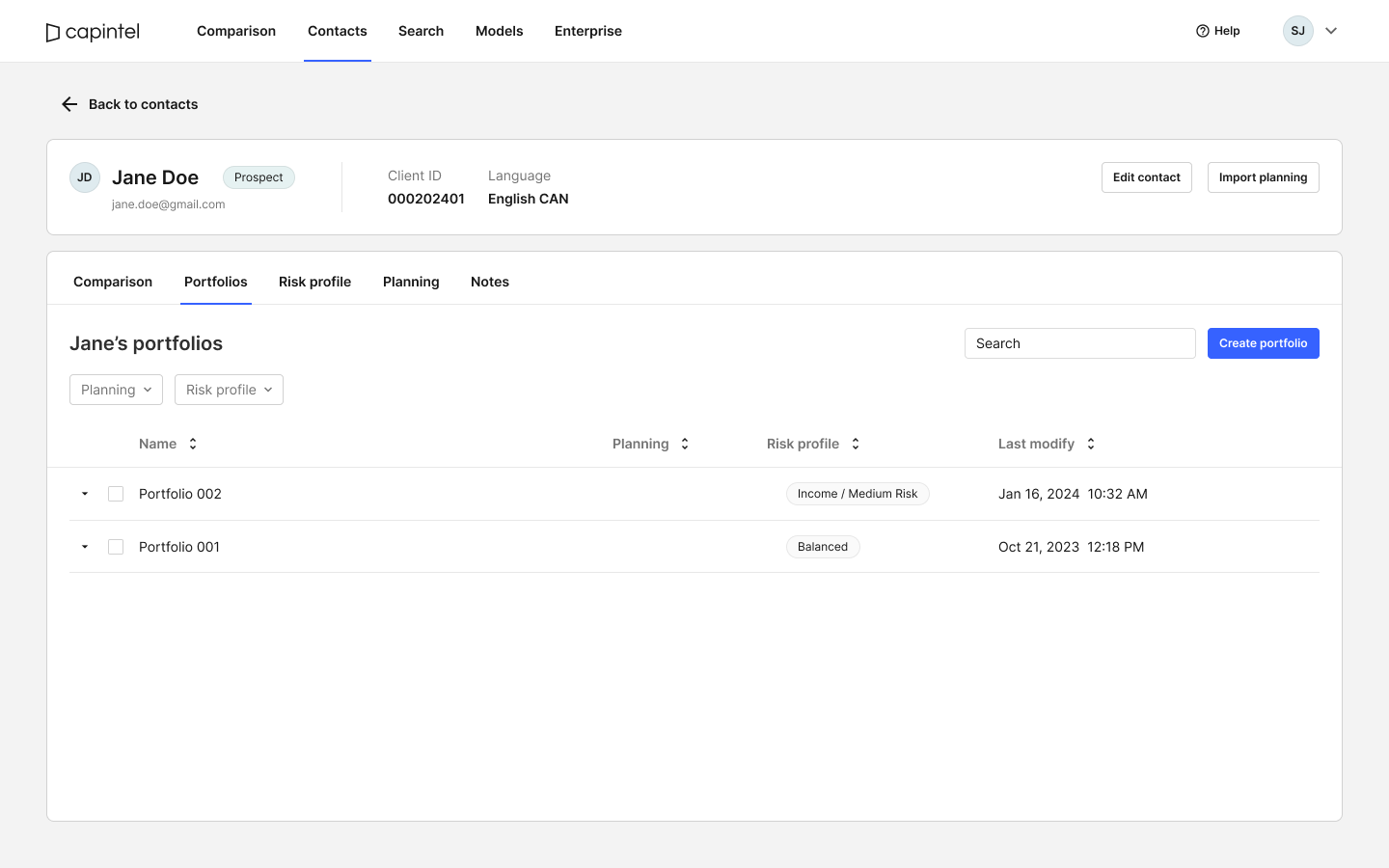
Task: Click the SJ user avatar
Action: pos(1298,31)
